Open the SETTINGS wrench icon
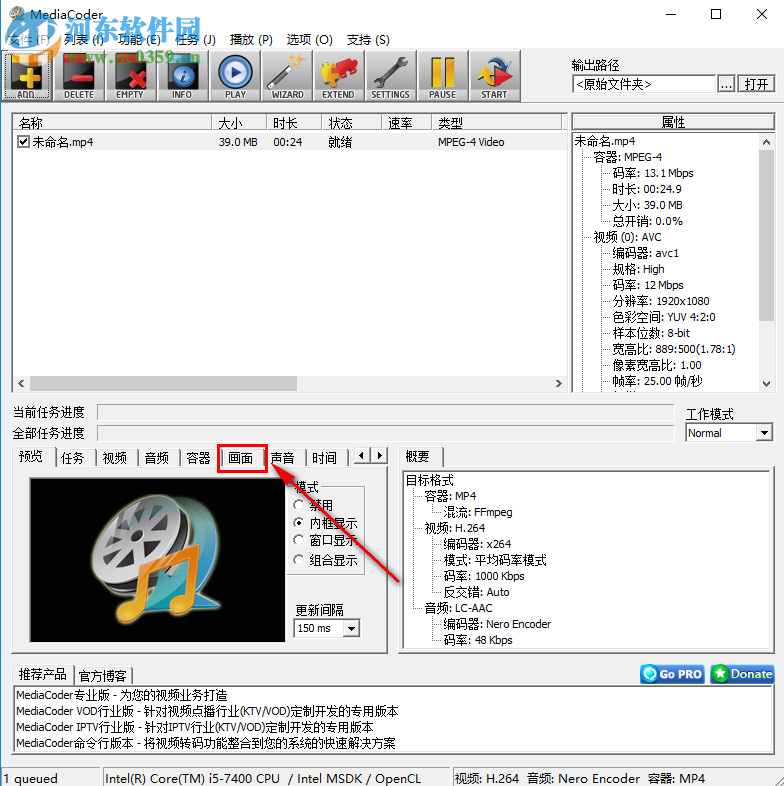Image resolution: width=784 pixels, height=786 pixels. pos(390,76)
